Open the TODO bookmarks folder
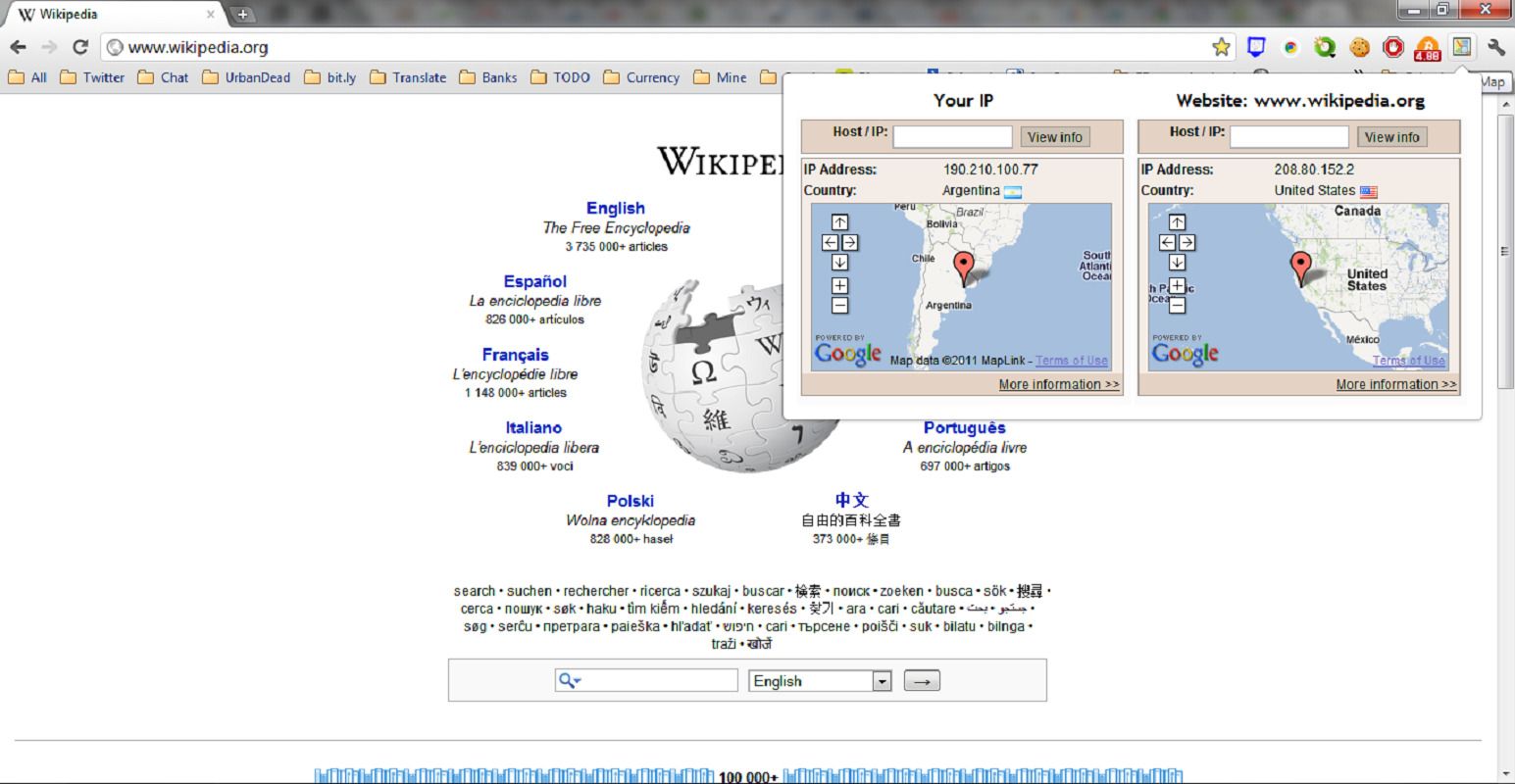Image resolution: width=1515 pixels, height=784 pixels. click(561, 77)
